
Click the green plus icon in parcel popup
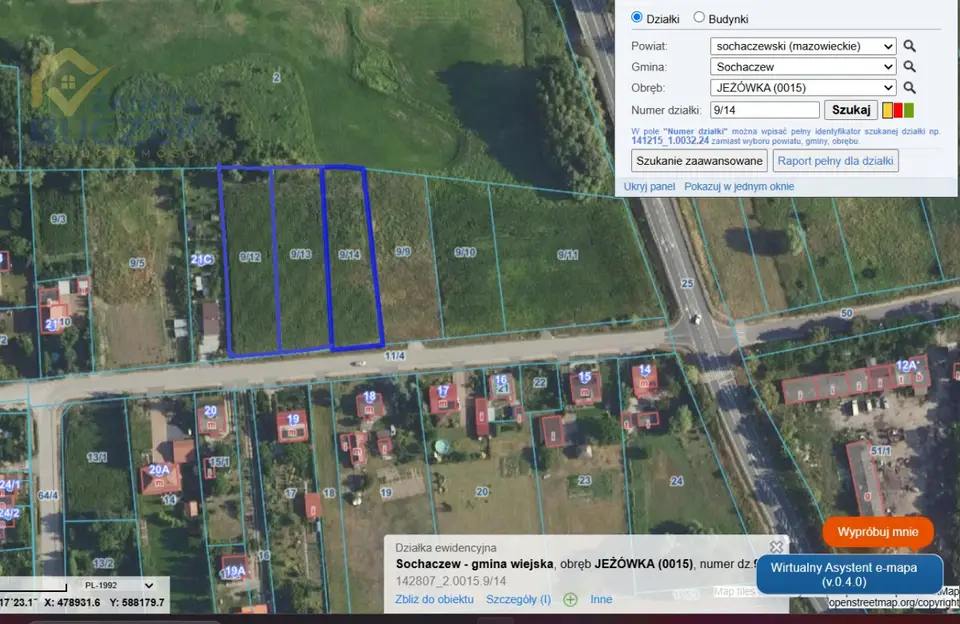point(570,600)
